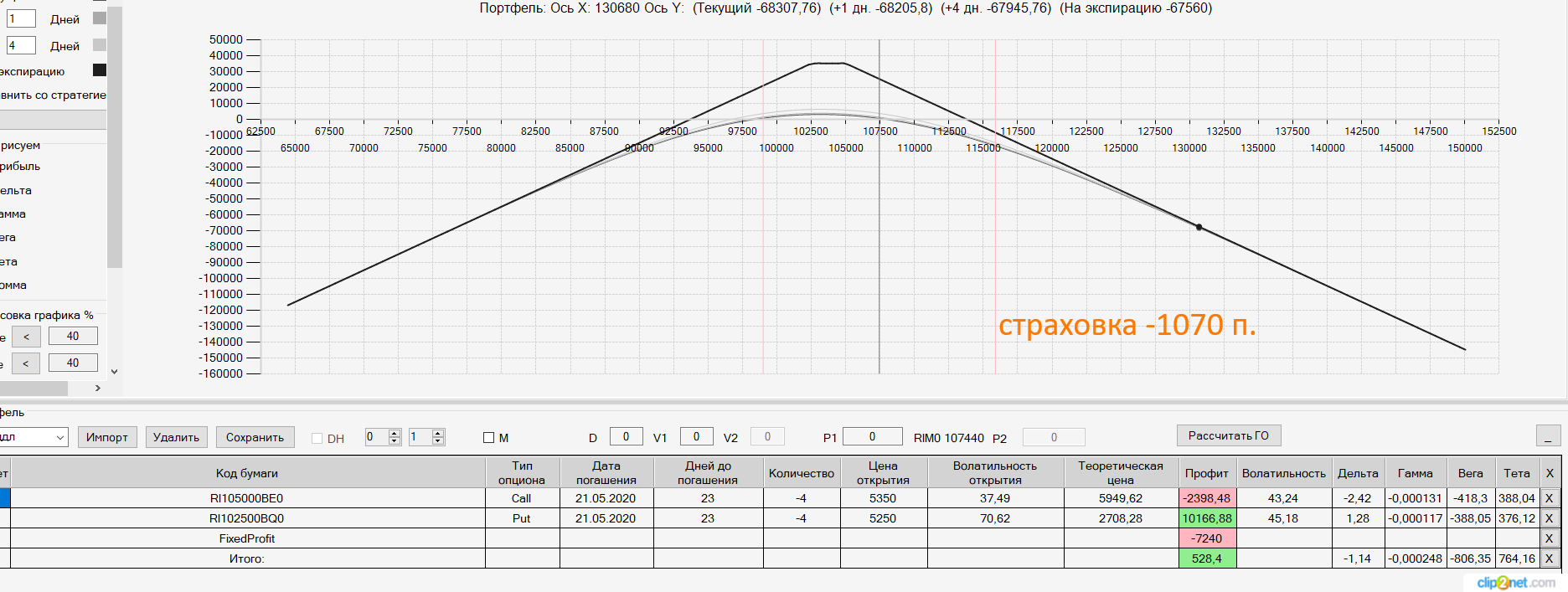Toggle the DH checkbox
Image resolution: width=1568 pixels, height=592 pixels.
click(x=317, y=438)
